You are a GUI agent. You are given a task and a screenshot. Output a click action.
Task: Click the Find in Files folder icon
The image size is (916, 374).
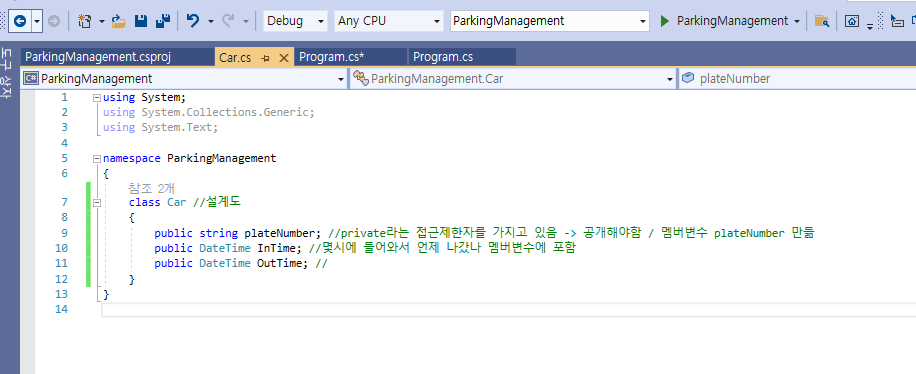[x=822, y=22]
